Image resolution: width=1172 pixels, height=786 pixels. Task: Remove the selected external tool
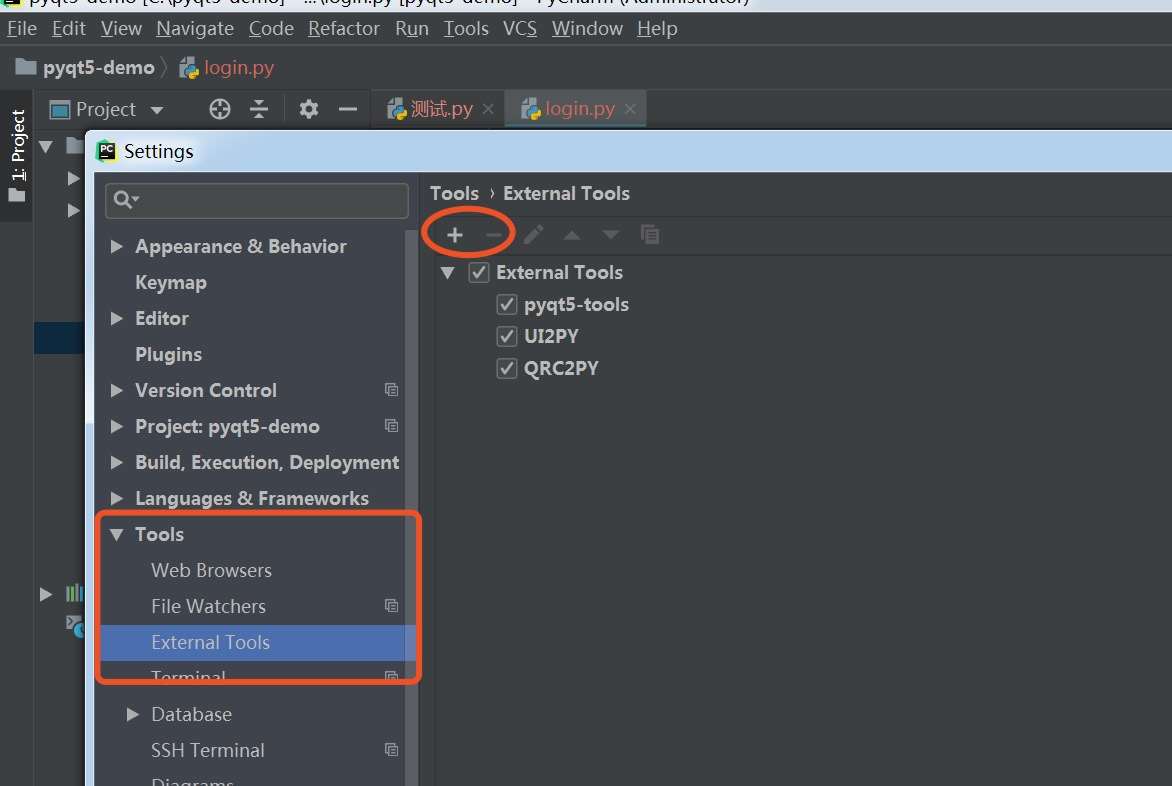tap(493, 234)
